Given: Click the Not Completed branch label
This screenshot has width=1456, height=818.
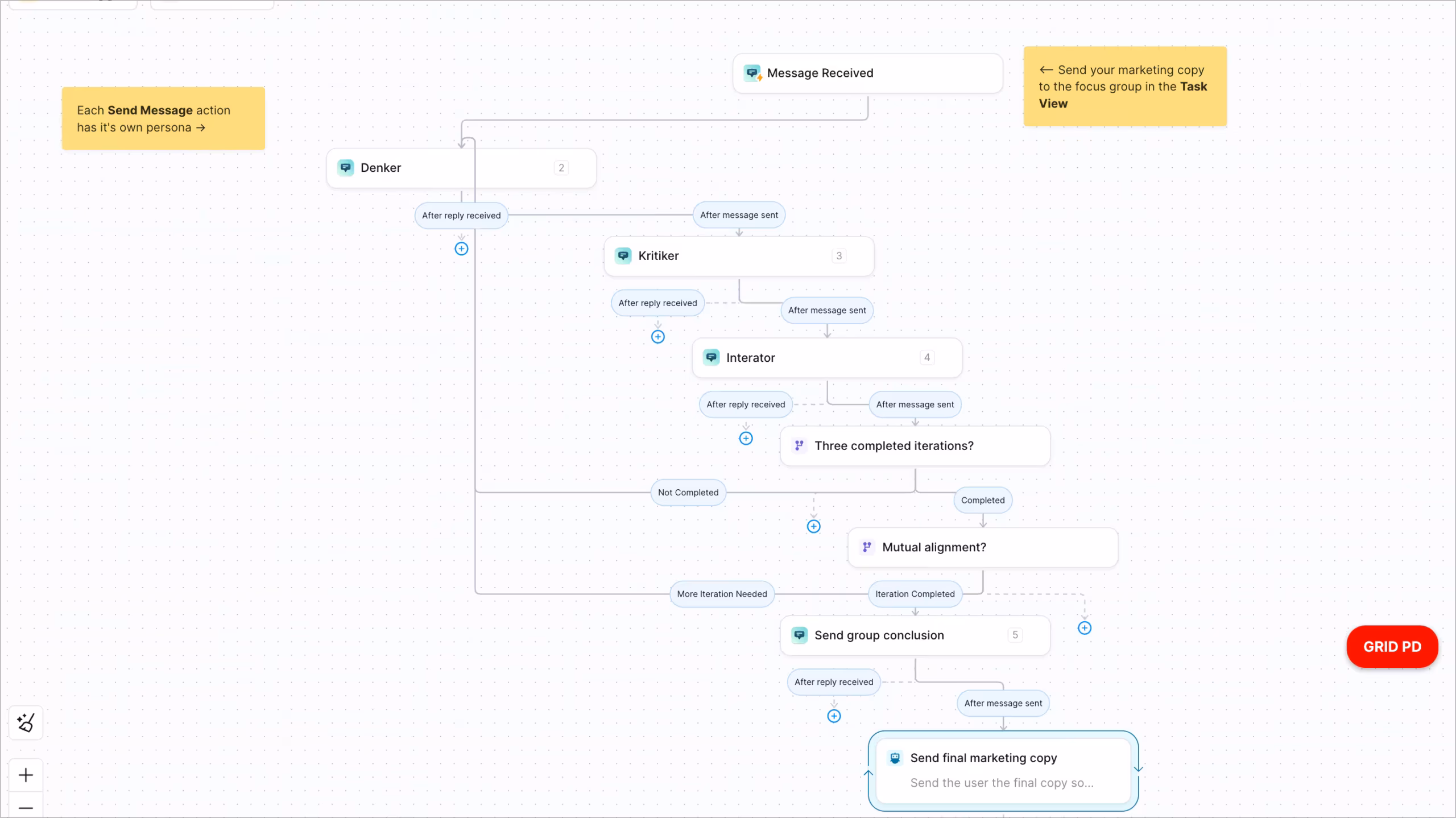Looking at the screenshot, I should click(x=688, y=493).
